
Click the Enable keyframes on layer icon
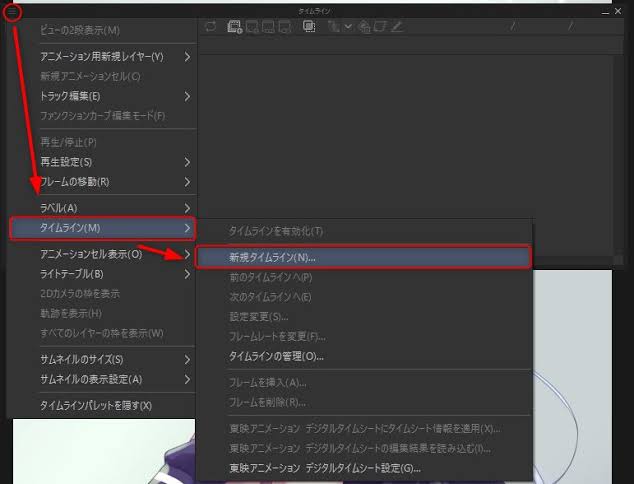(333, 27)
